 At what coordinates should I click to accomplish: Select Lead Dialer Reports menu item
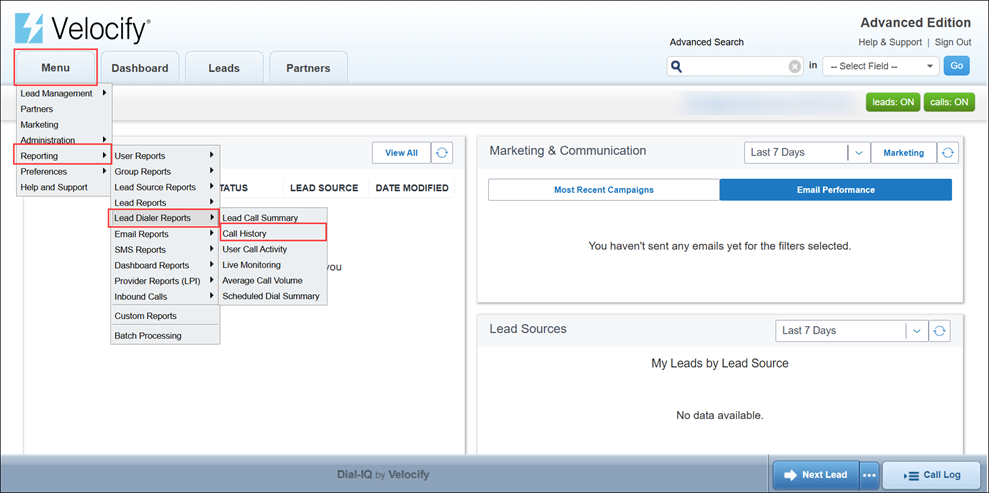coord(164,218)
